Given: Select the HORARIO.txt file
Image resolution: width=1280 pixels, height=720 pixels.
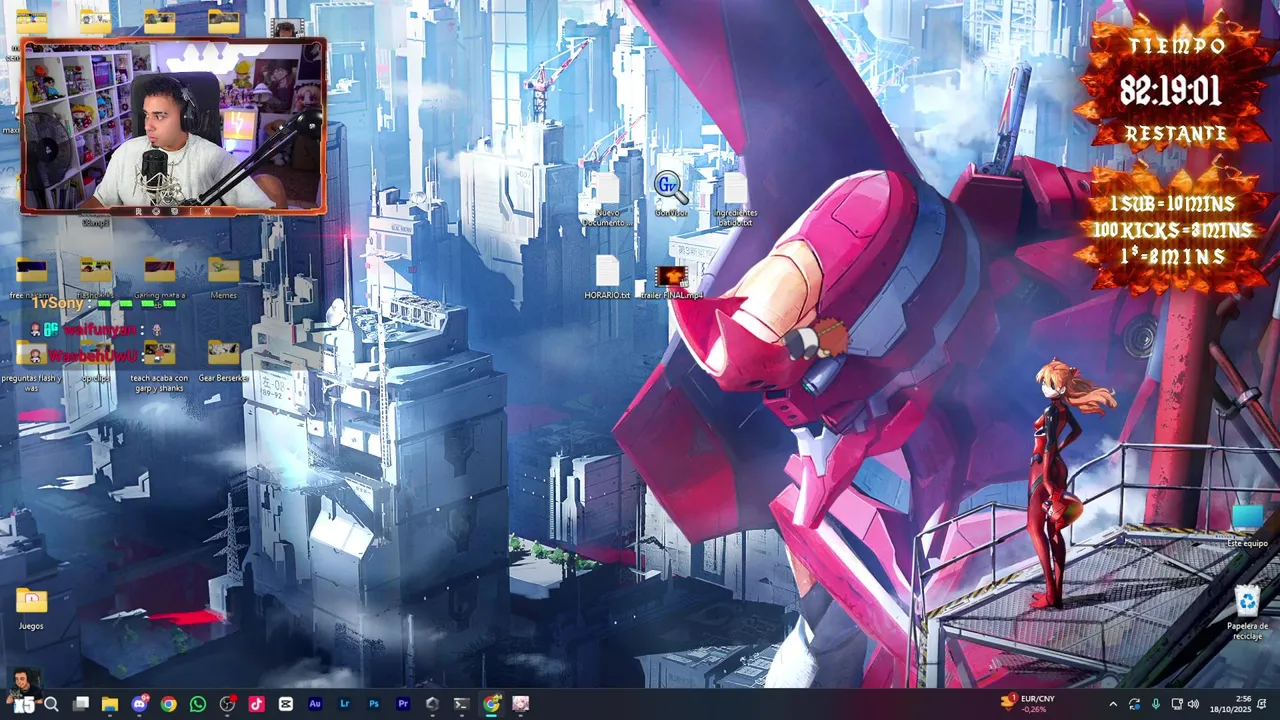Looking at the screenshot, I should click(x=607, y=277).
